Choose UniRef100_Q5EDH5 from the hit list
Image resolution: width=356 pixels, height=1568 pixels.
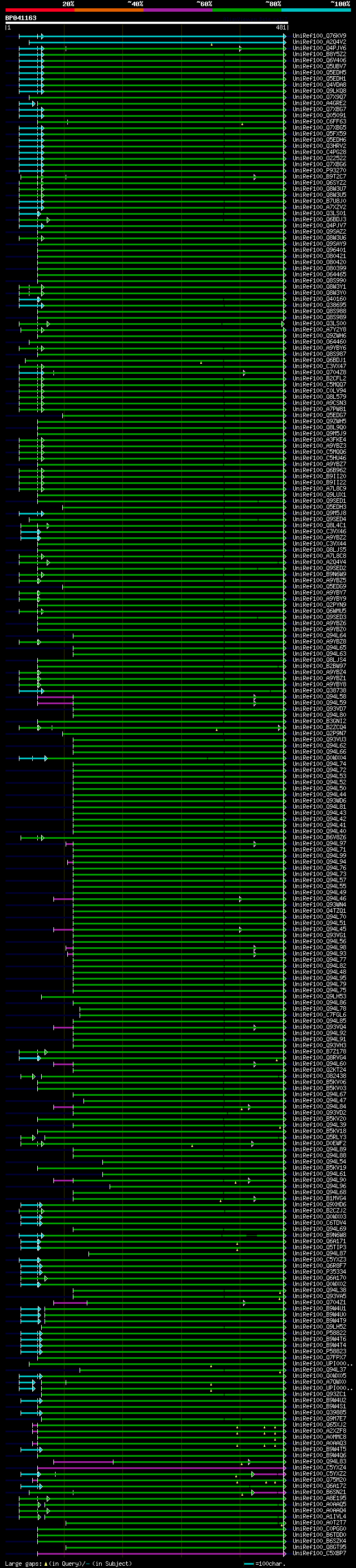pos(319,72)
